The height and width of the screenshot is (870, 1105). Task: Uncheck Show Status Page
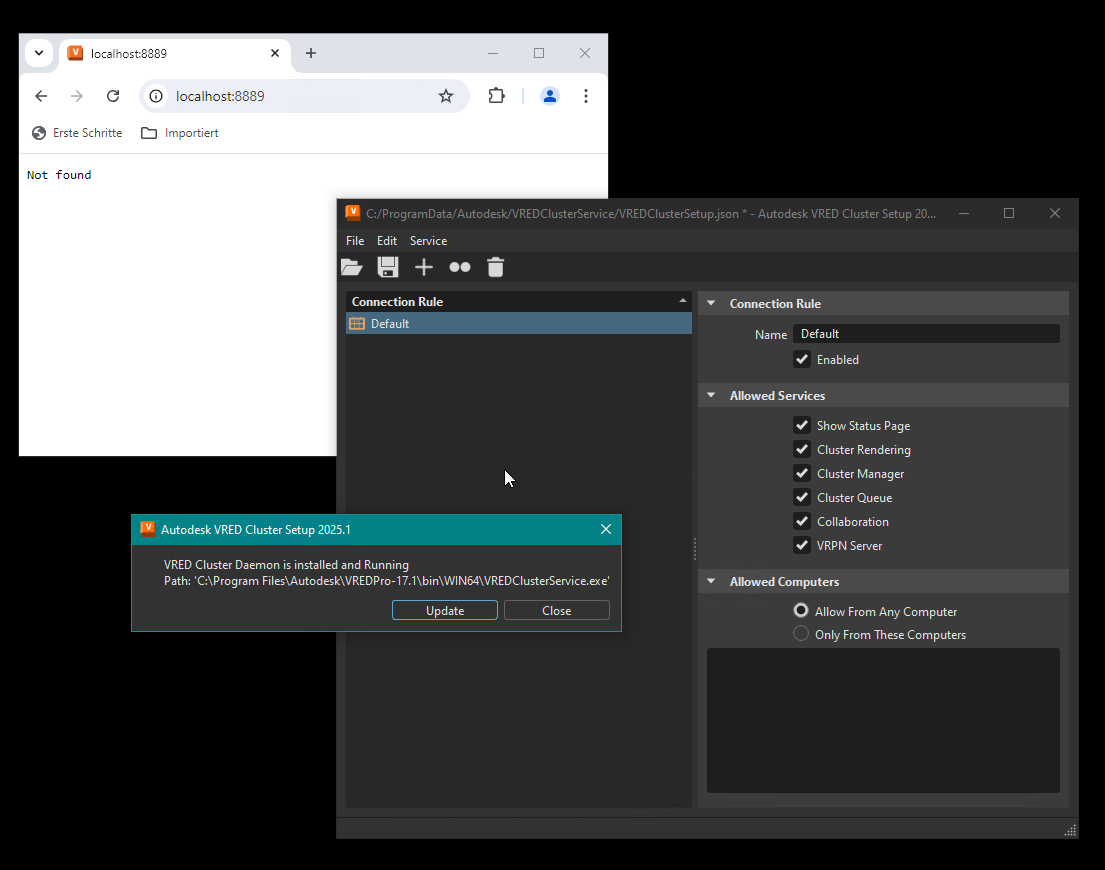[x=802, y=425]
